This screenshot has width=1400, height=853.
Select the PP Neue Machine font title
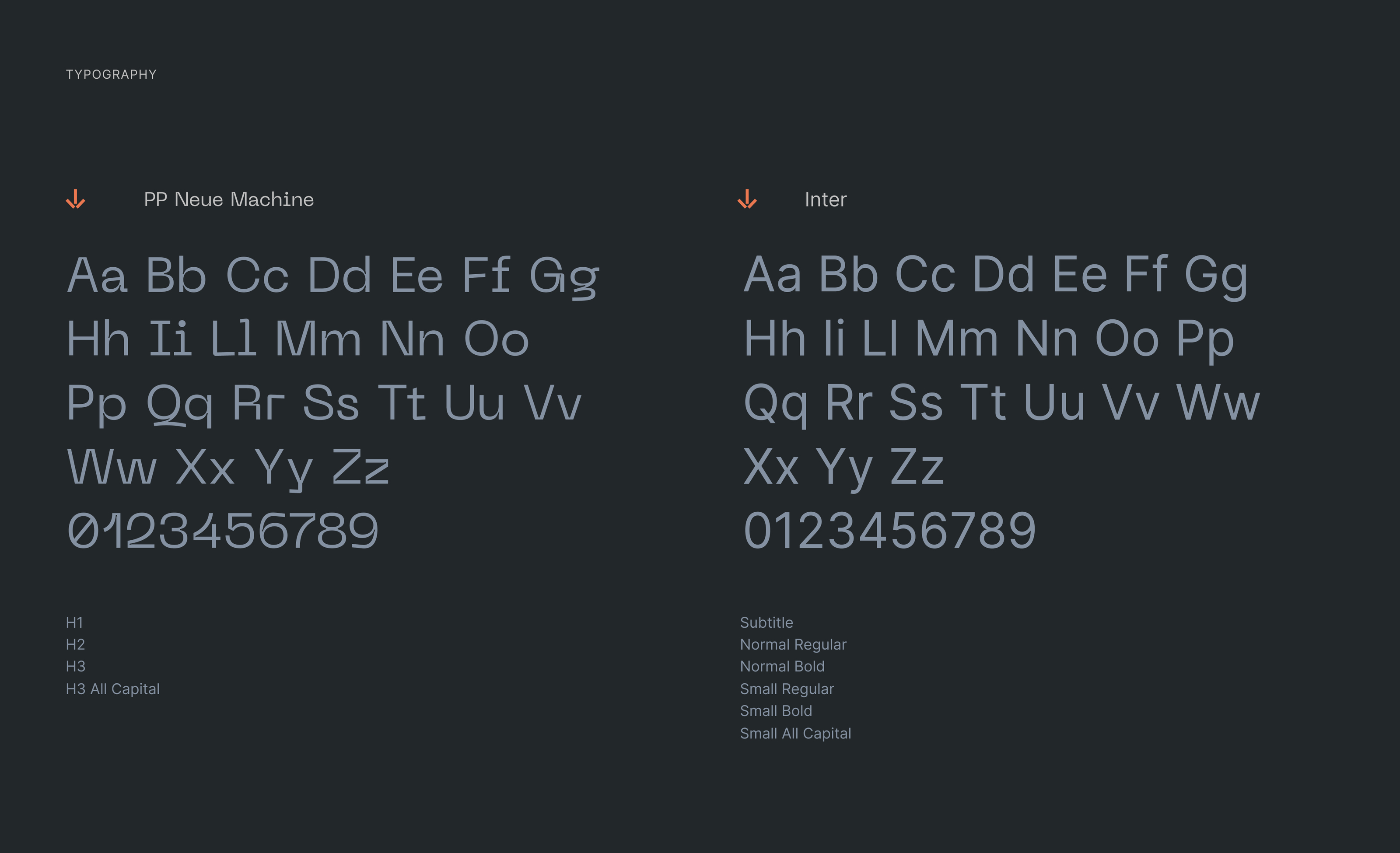point(228,199)
